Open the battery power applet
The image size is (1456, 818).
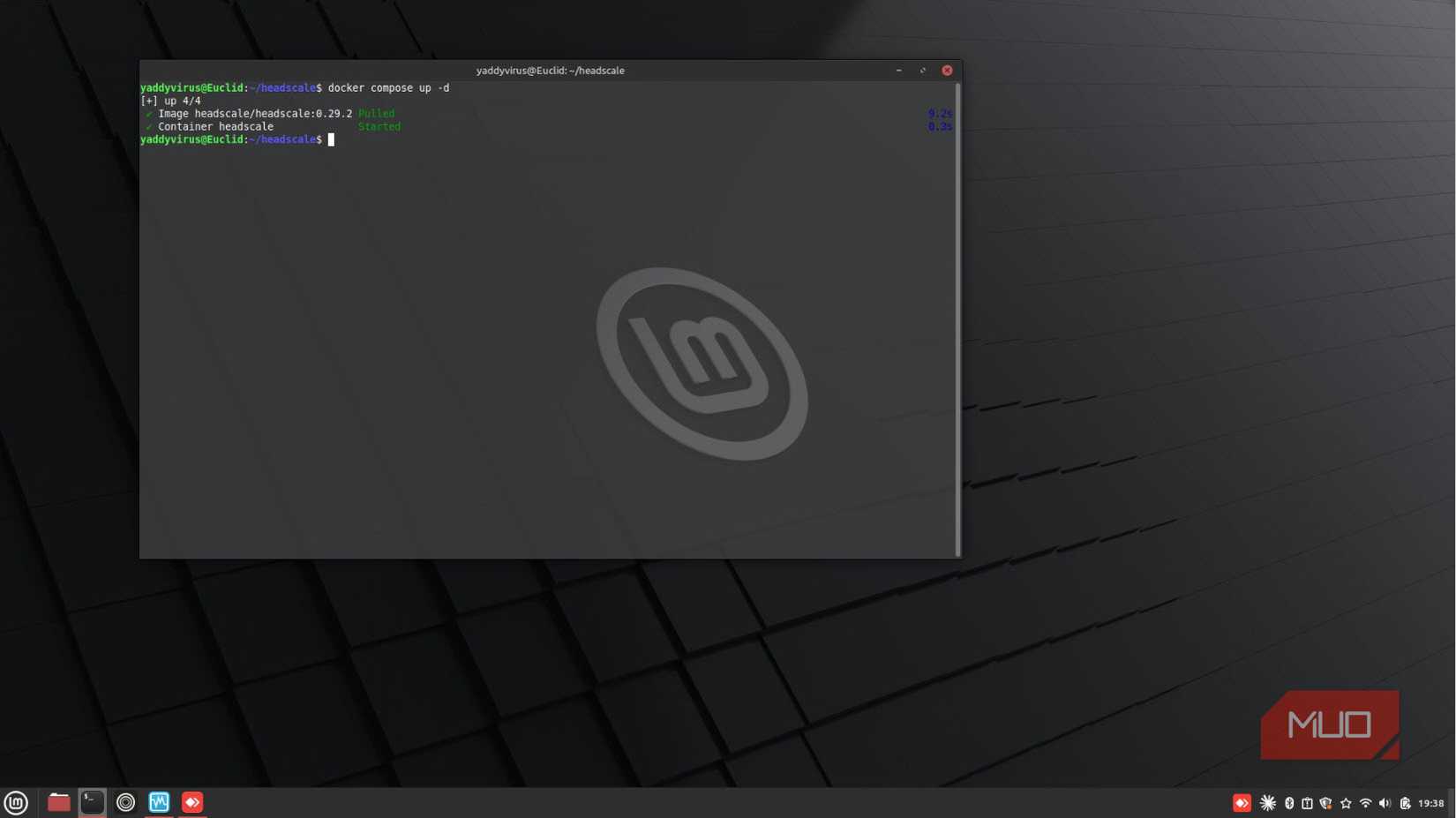pyautogui.click(x=1405, y=803)
